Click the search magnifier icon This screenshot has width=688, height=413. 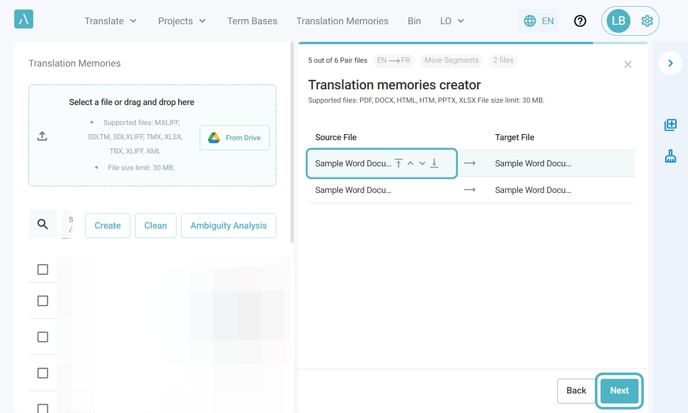[x=43, y=225]
